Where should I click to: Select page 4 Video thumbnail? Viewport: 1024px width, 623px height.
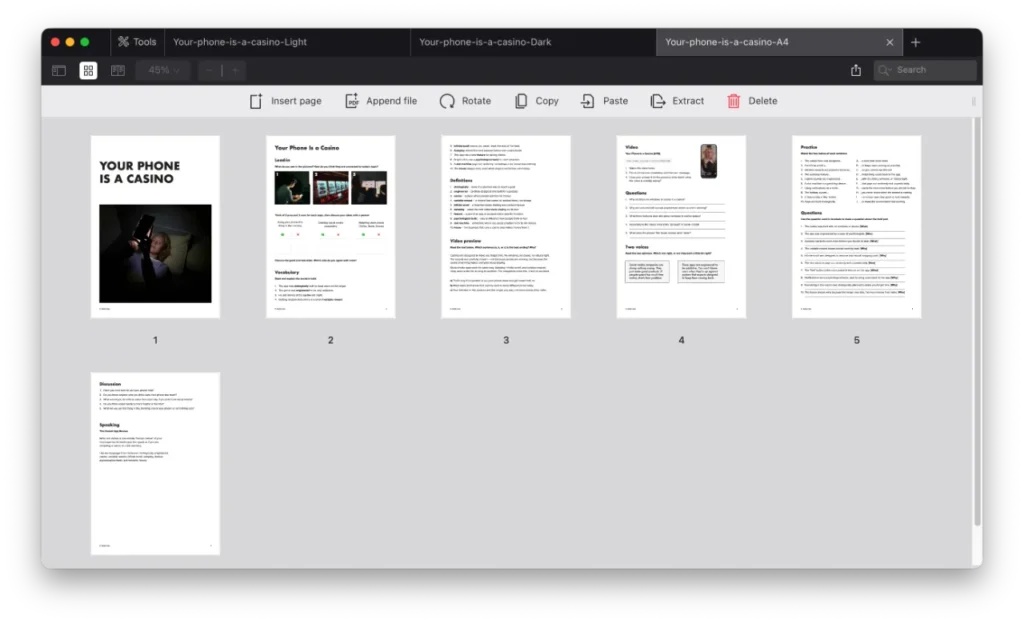(681, 227)
